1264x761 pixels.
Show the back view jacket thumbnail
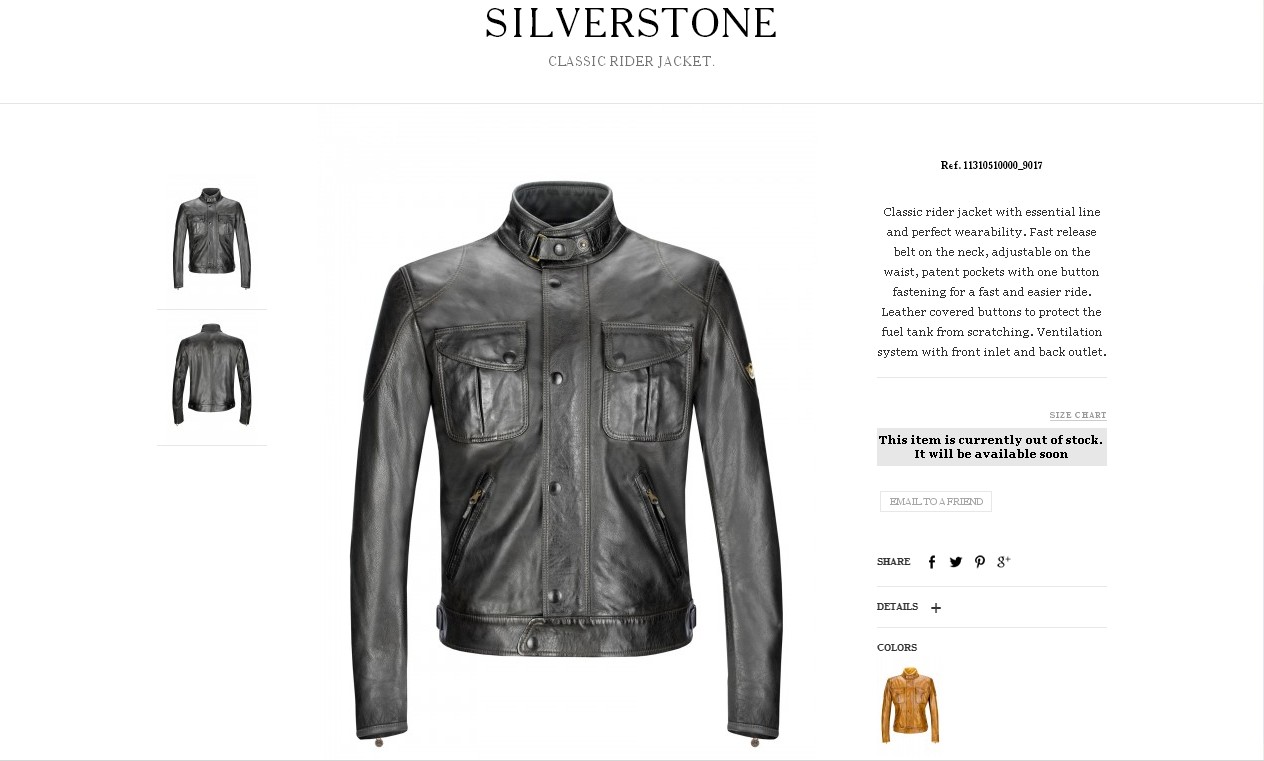[212, 375]
